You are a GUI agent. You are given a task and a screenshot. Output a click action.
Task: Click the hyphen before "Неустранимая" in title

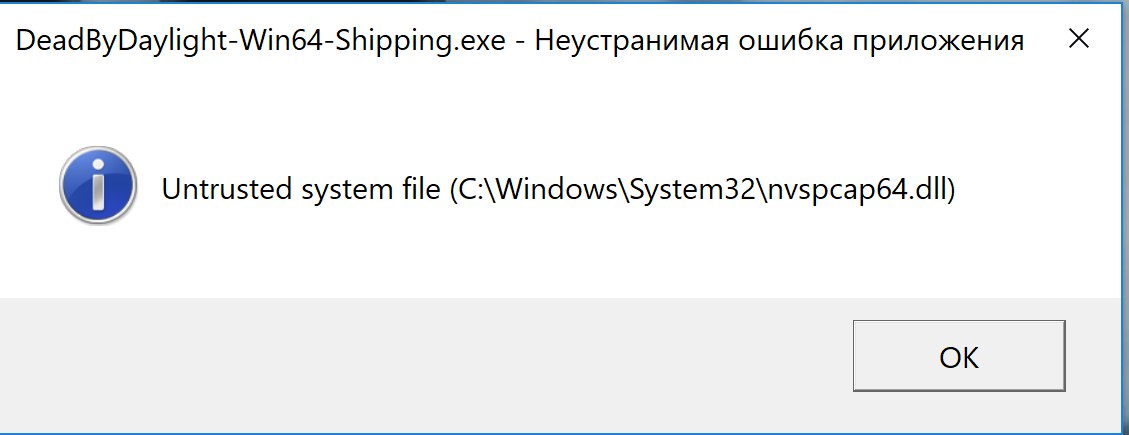click(x=522, y=41)
